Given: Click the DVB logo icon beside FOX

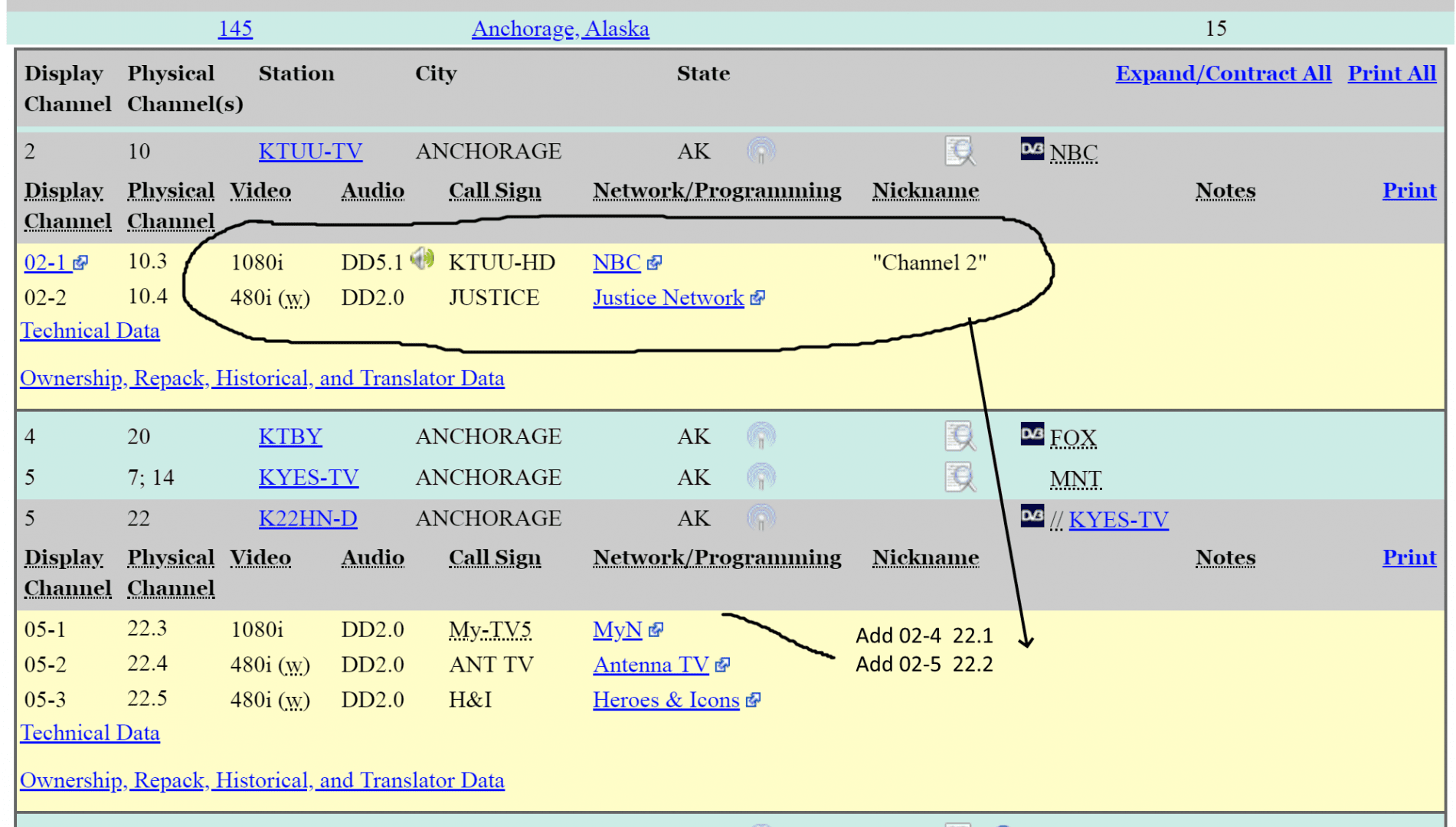Looking at the screenshot, I should point(1032,433).
